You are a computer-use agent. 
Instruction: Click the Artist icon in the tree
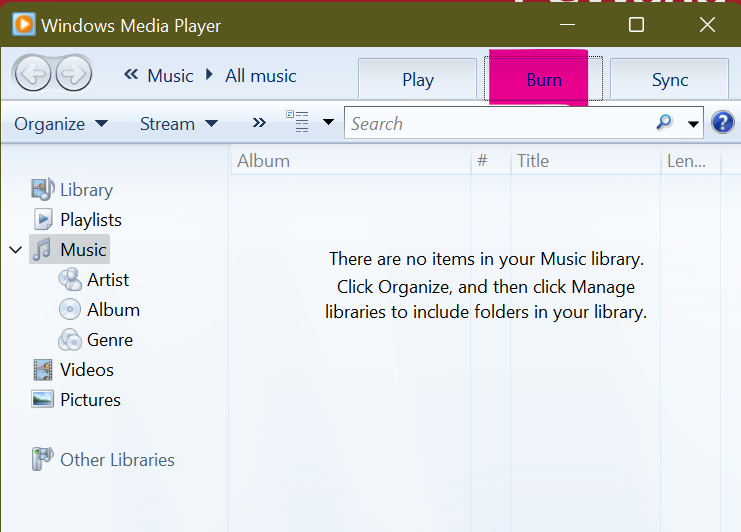70,279
